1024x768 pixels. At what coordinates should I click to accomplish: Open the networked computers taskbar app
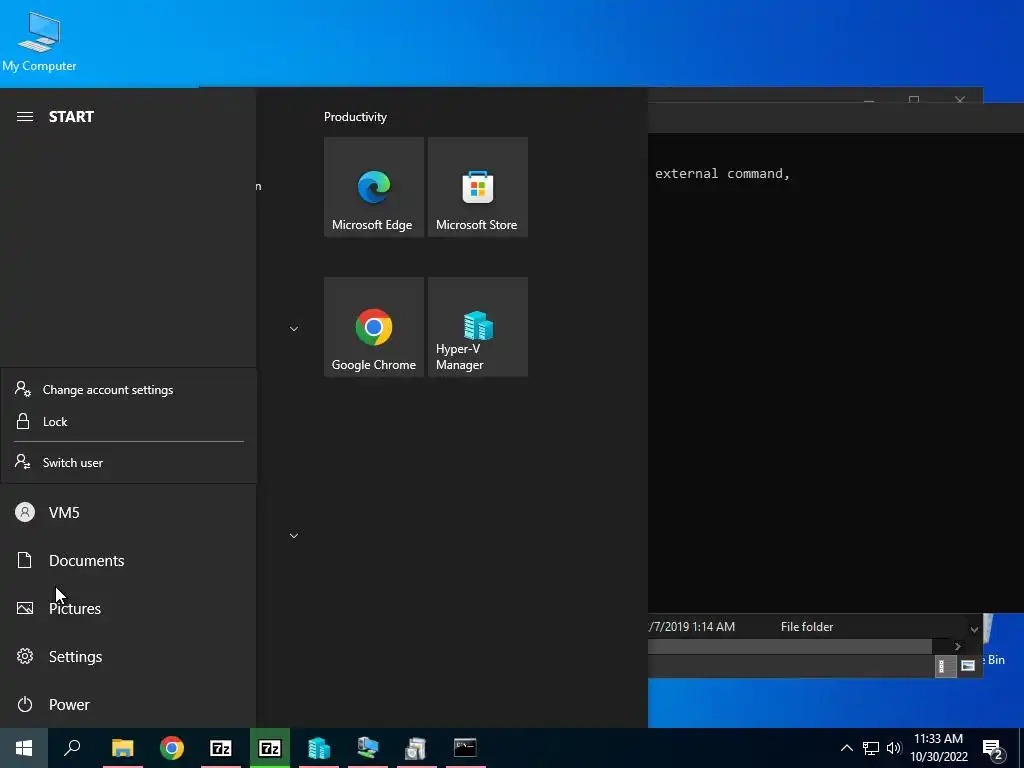point(368,748)
